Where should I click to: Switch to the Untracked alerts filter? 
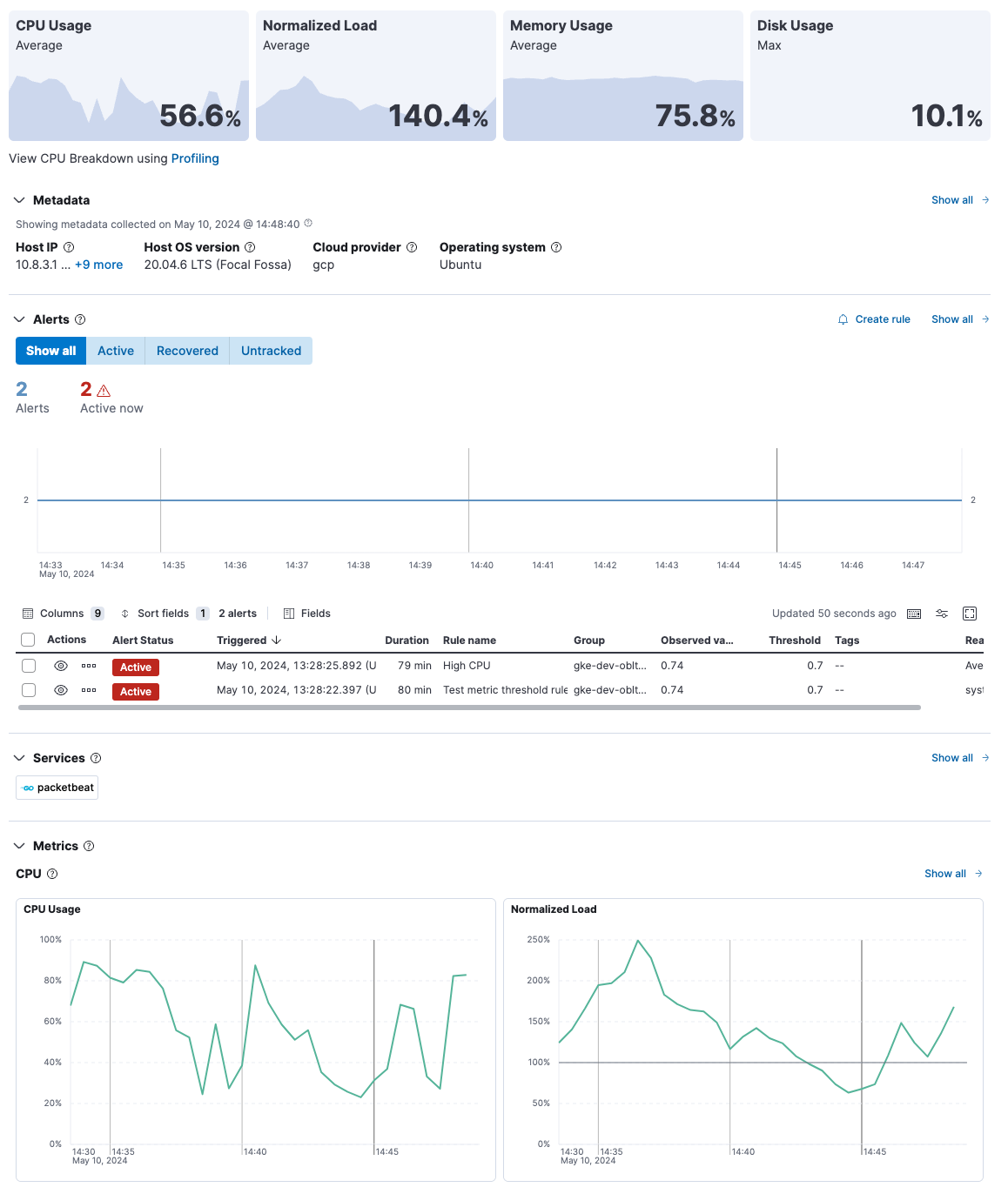click(x=270, y=351)
